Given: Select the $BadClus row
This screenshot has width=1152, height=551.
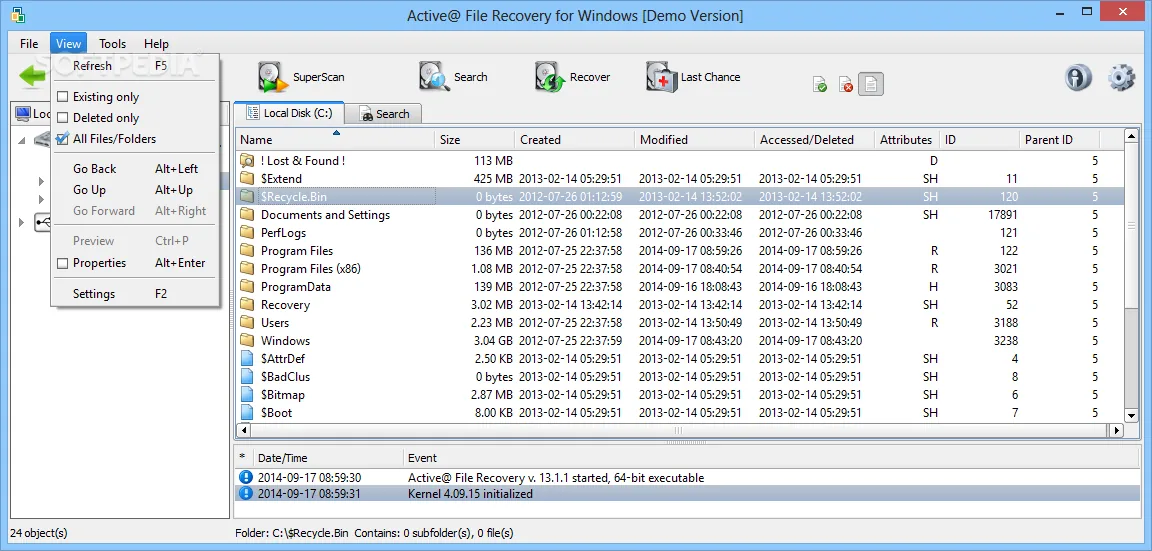Looking at the screenshot, I should click(680, 377).
